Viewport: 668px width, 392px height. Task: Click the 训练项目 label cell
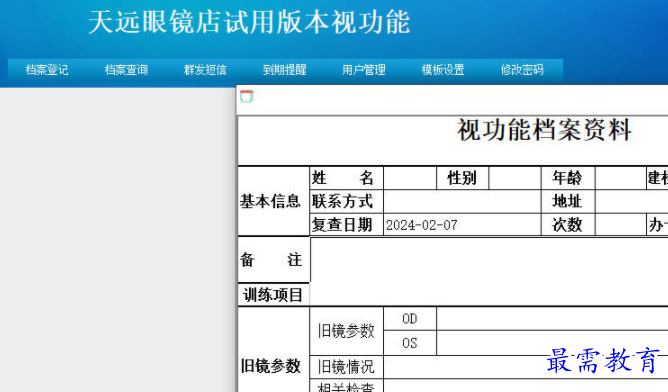pyautogui.click(x=273, y=294)
